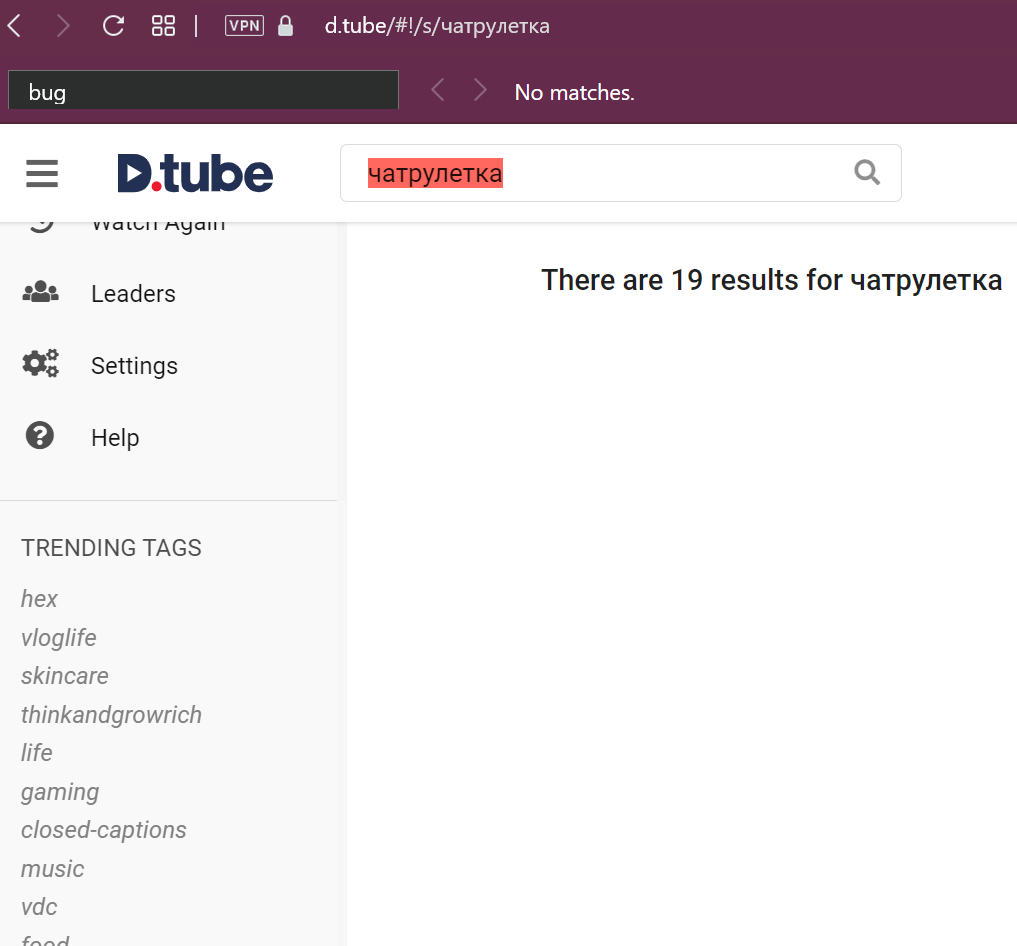Open the "closed-captions" trending tag
The height and width of the screenshot is (946, 1017).
pos(103,830)
